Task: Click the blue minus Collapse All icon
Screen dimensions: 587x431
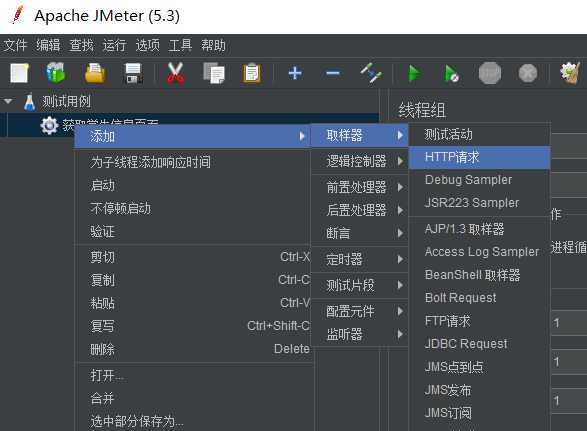Action: [x=333, y=73]
